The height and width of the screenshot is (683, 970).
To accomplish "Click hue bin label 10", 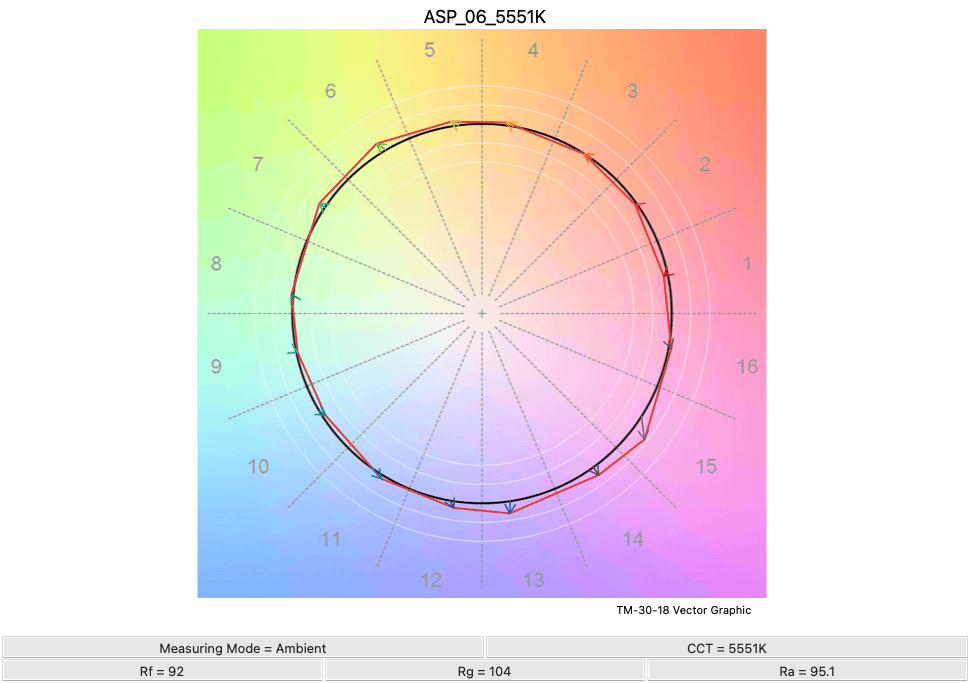I will click(x=259, y=466).
